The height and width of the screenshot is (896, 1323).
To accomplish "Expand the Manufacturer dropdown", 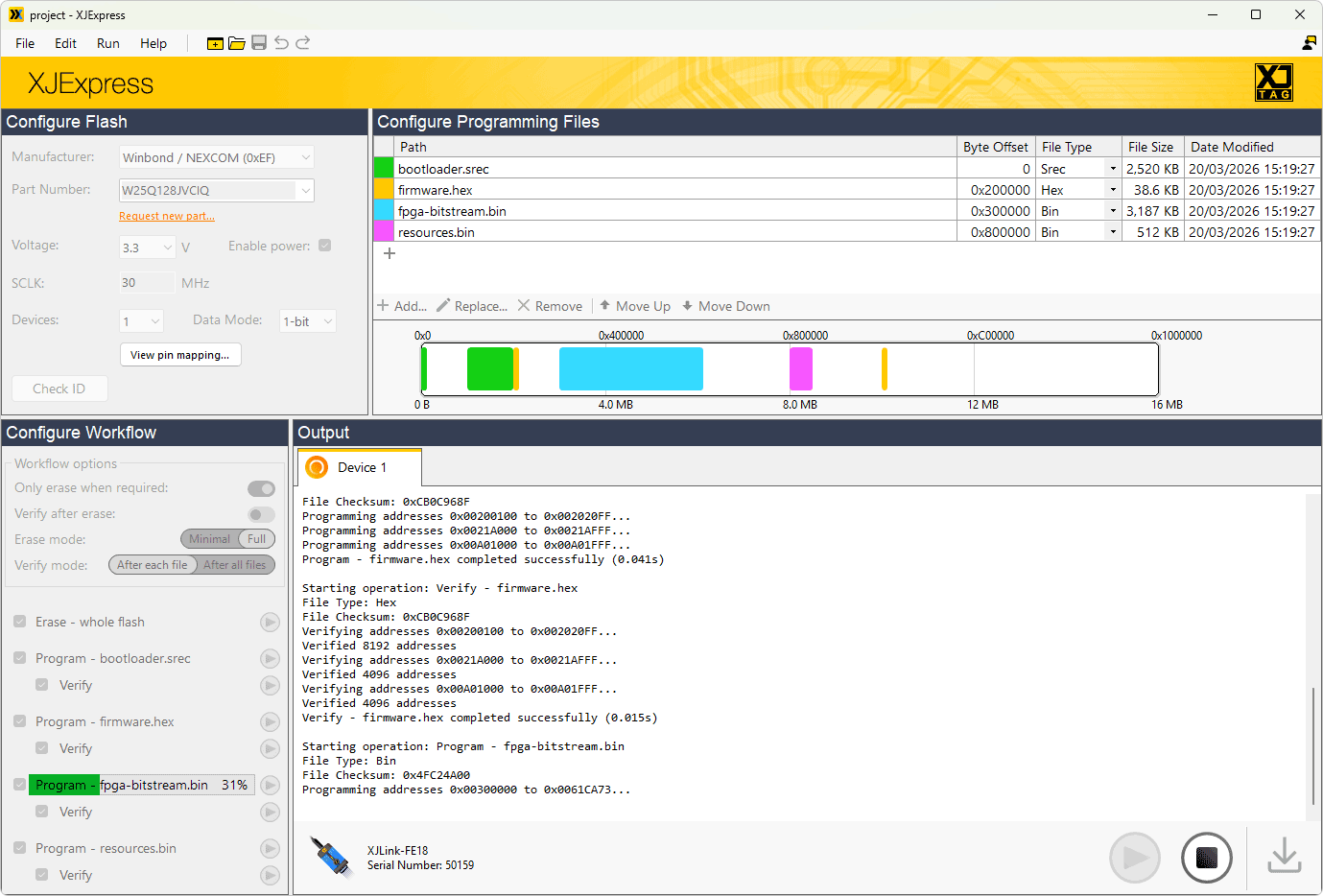I will click(x=306, y=157).
